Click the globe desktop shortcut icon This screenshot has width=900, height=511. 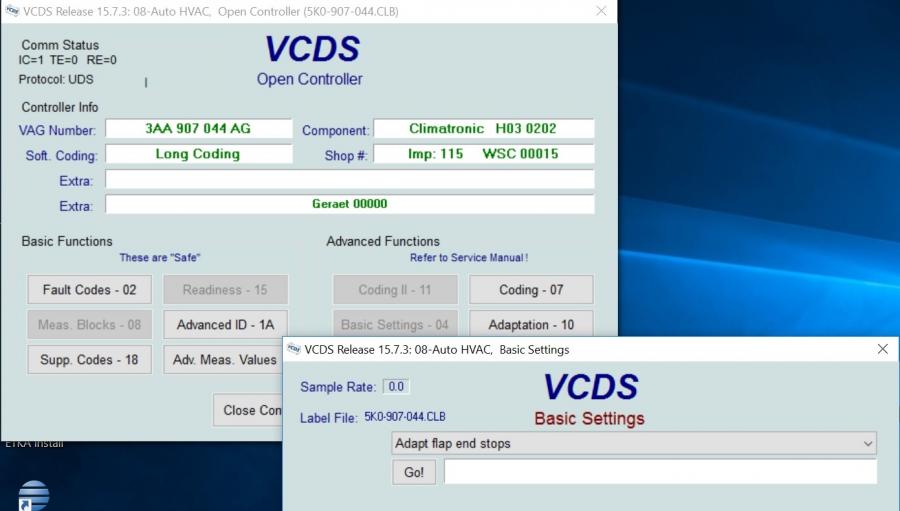33,495
